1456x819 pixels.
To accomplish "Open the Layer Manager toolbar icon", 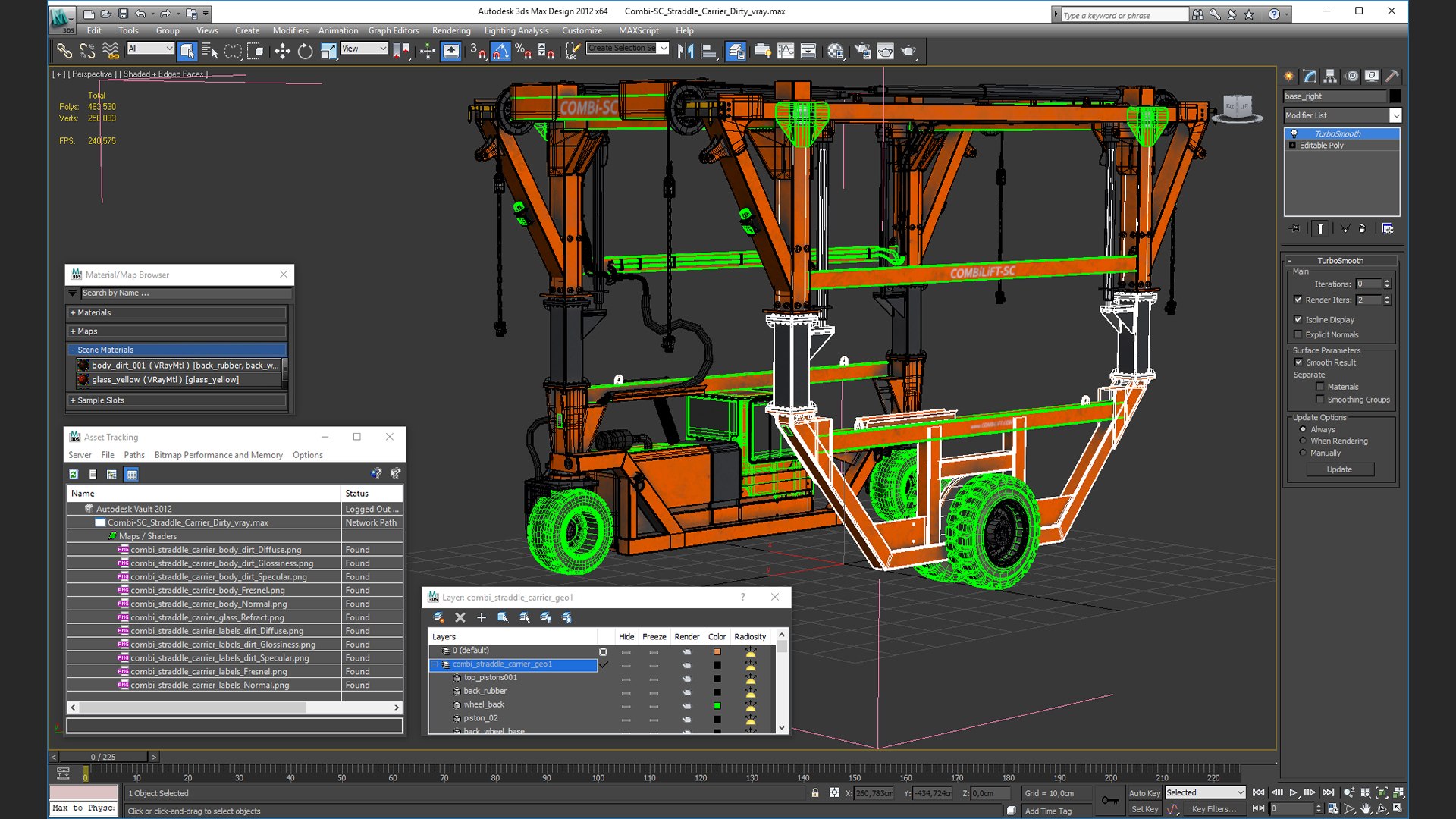I will (x=736, y=51).
